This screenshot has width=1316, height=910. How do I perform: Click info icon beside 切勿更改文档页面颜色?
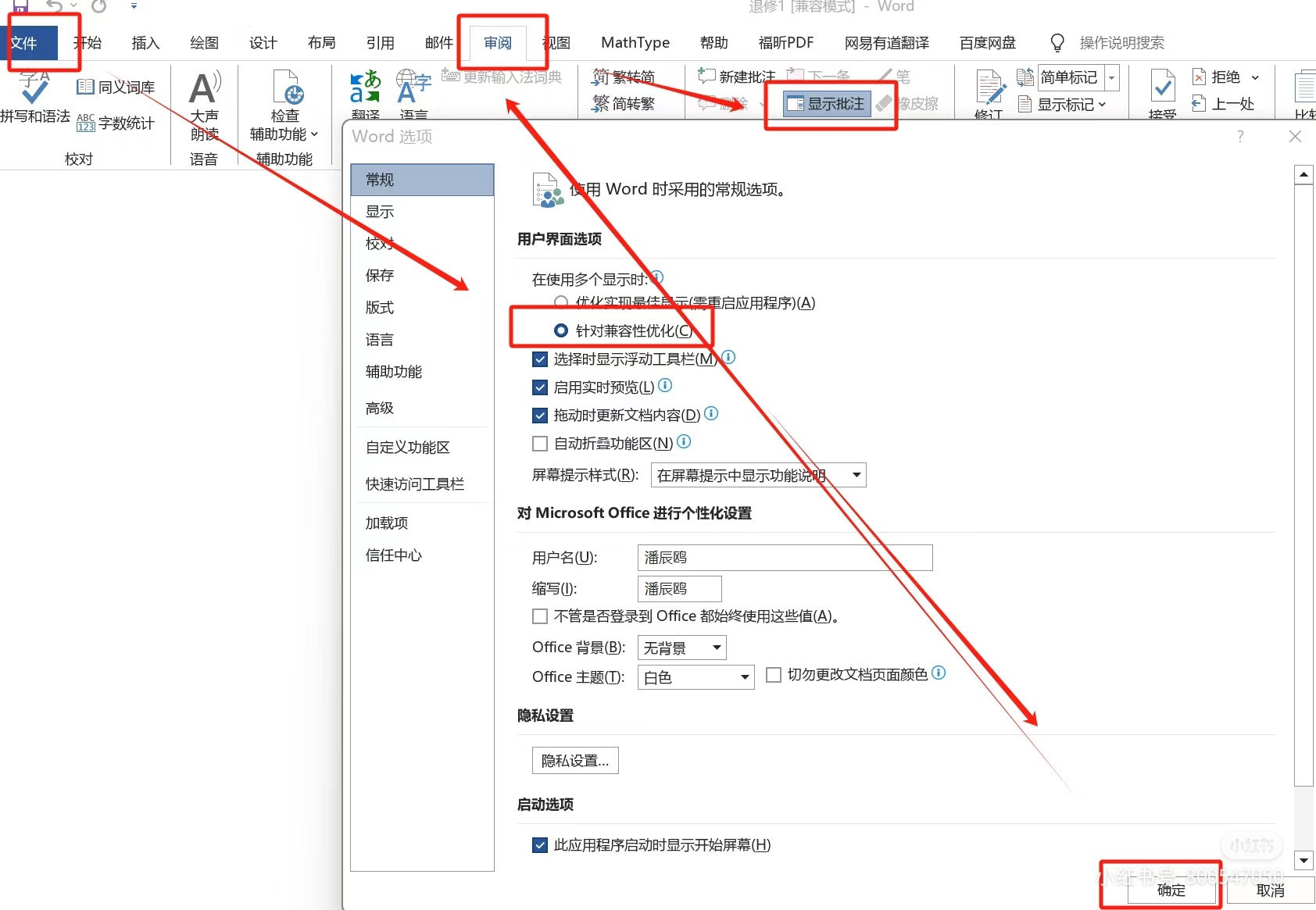[x=939, y=673]
